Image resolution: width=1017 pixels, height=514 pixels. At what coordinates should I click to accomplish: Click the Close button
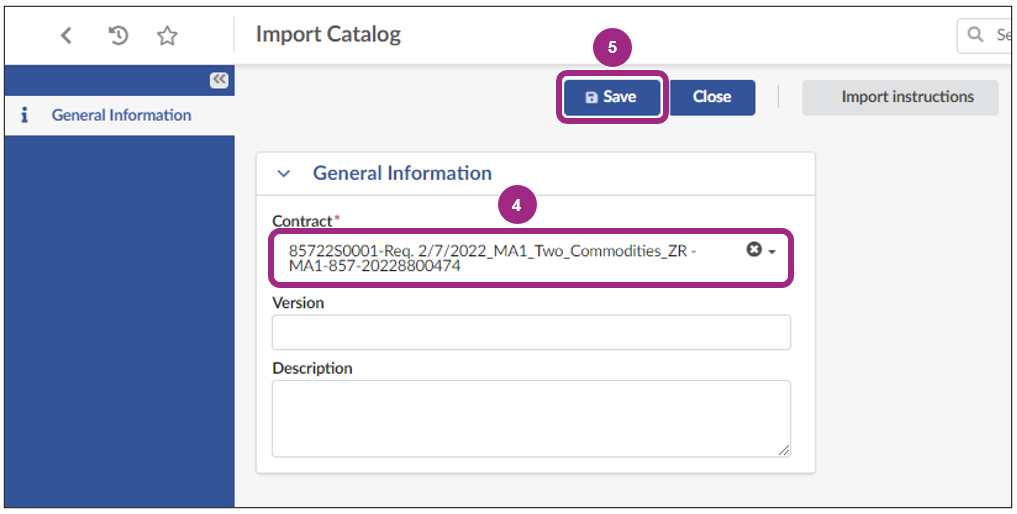coord(712,97)
